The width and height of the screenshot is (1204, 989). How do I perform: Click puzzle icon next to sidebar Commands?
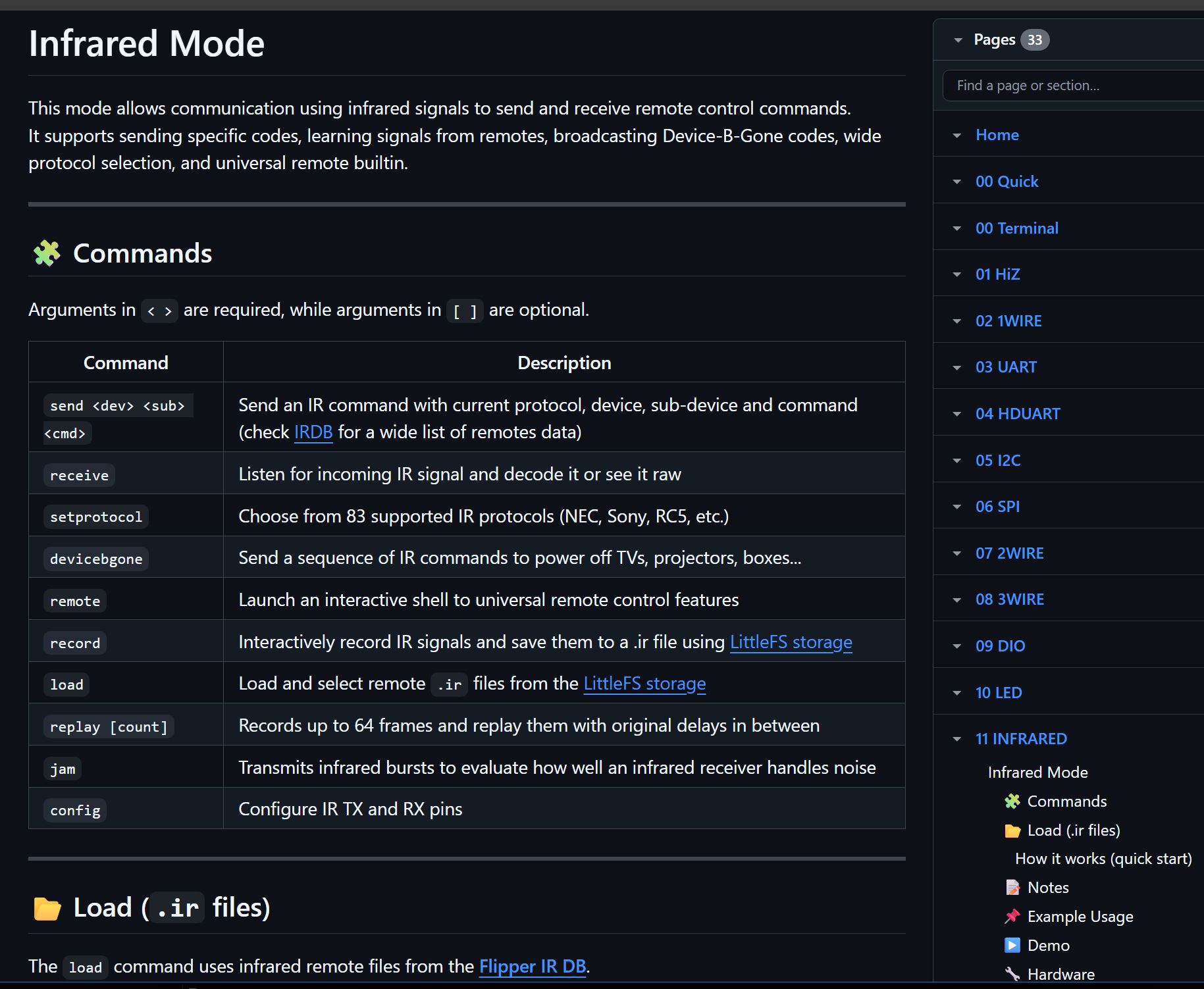1012,801
